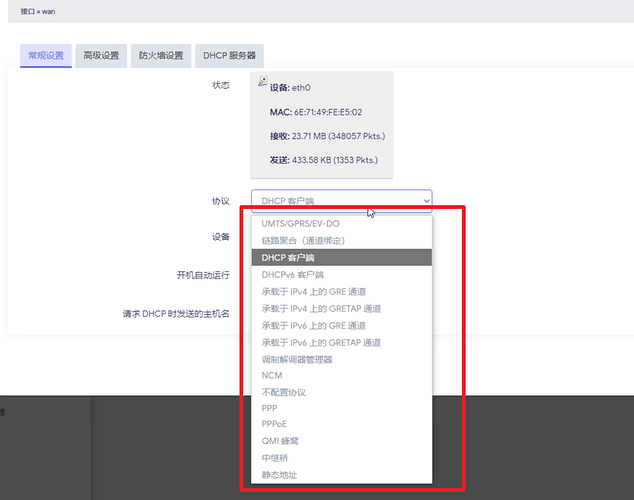
Task: Click the 接收 23.71 MB statistic
Action: coord(328,136)
